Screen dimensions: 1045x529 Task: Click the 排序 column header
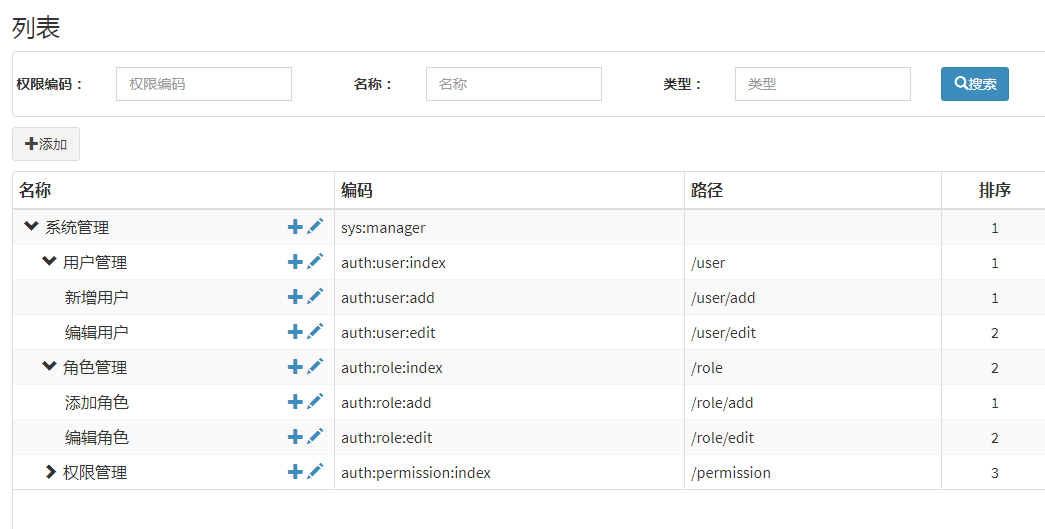click(994, 191)
